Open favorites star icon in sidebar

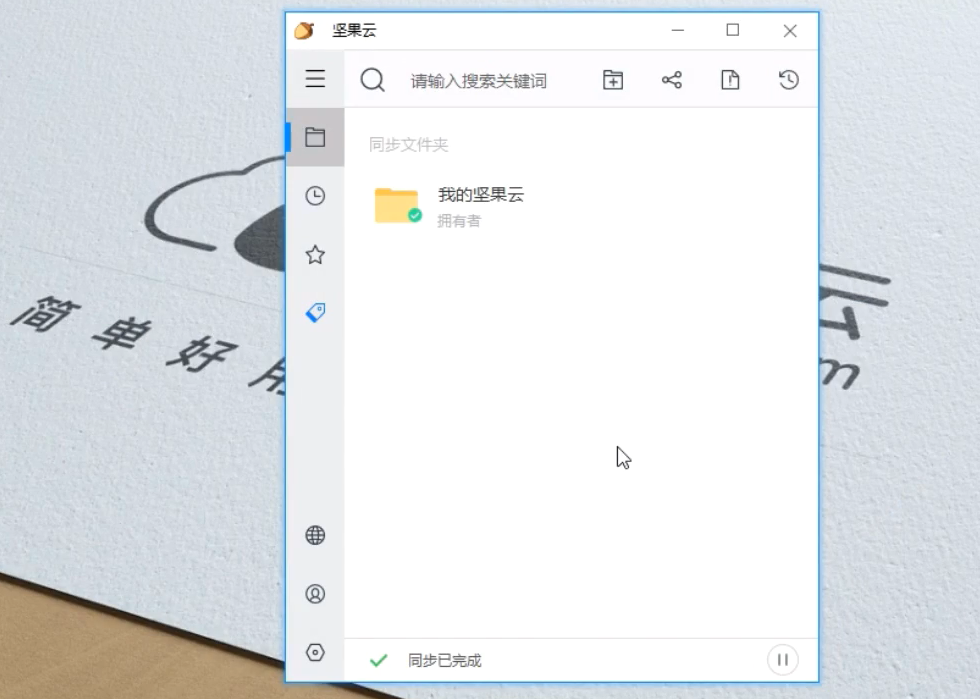(x=315, y=254)
